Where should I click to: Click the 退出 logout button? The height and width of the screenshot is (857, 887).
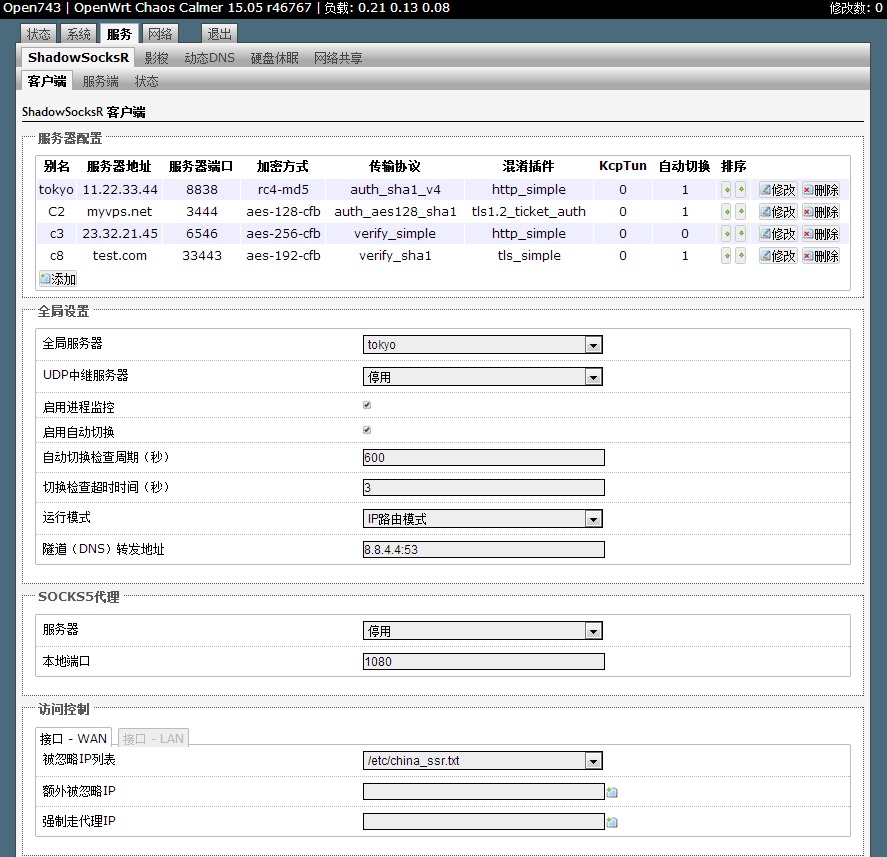tap(219, 34)
